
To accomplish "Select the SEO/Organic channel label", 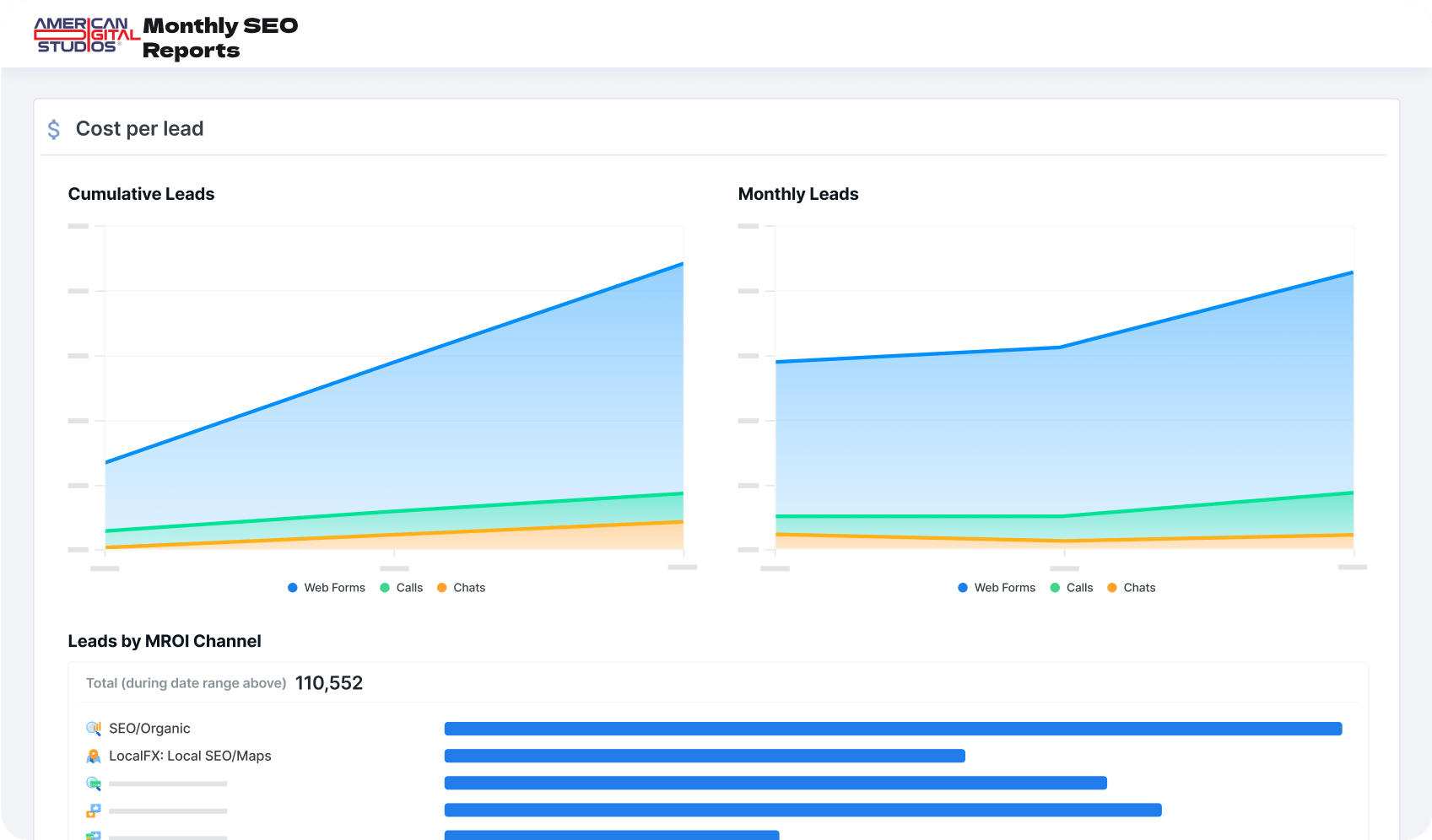I will (149, 729).
